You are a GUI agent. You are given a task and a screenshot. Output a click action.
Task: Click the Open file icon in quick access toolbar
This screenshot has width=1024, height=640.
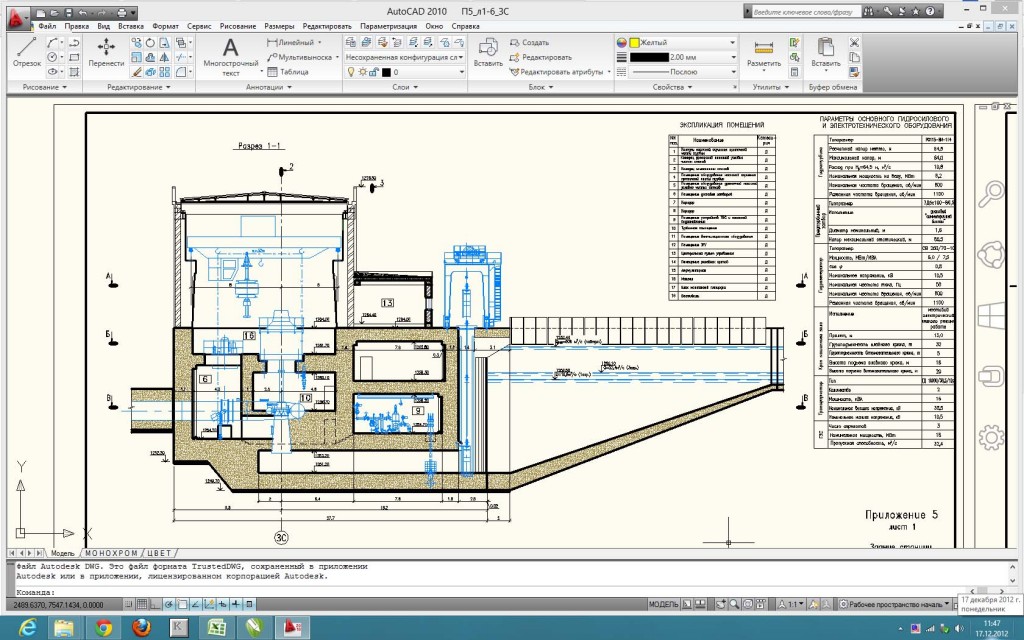click(x=55, y=12)
